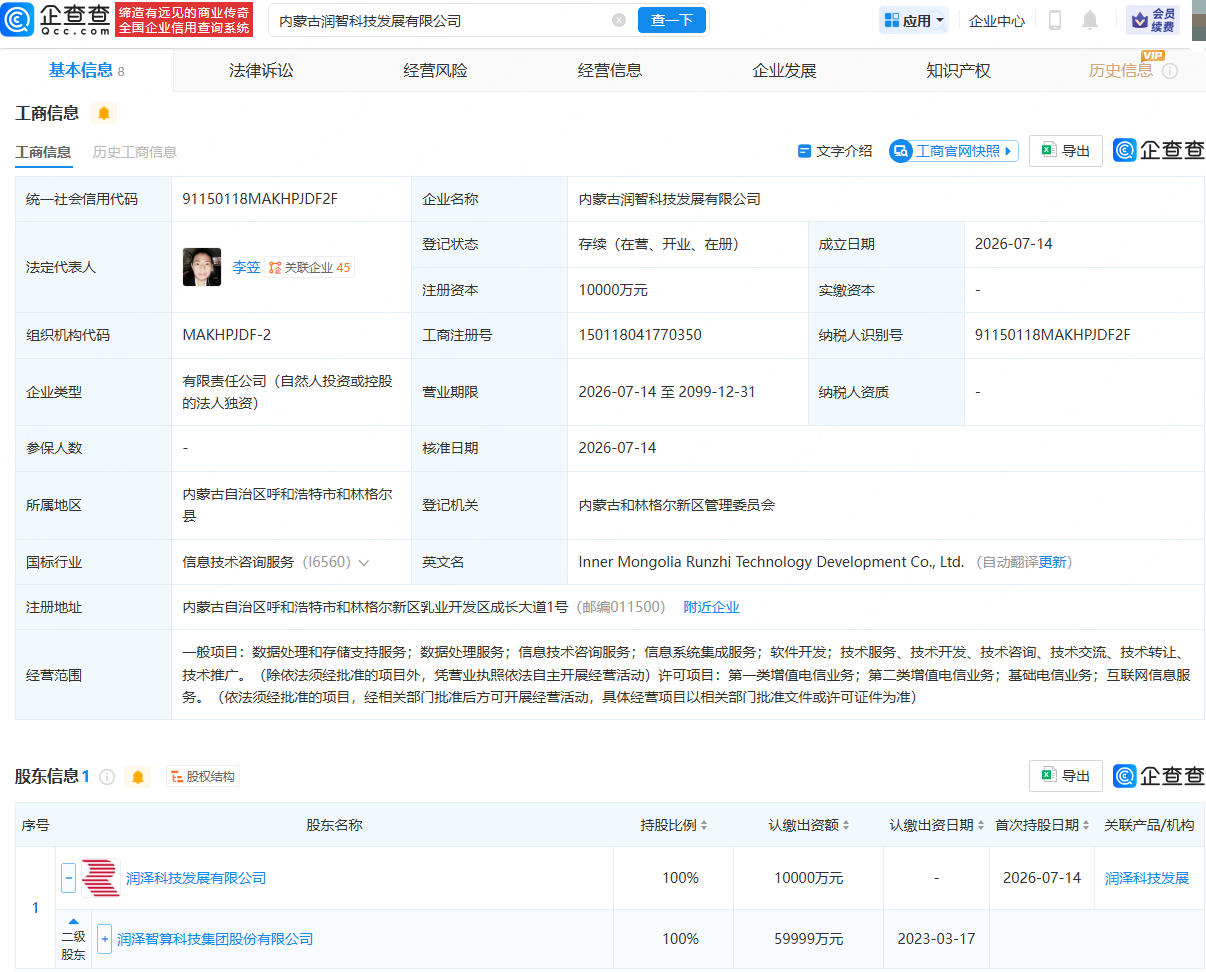Open the mobile phone app icon in the header
The height and width of the screenshot is (972, 1206).
coord(1055,20)
